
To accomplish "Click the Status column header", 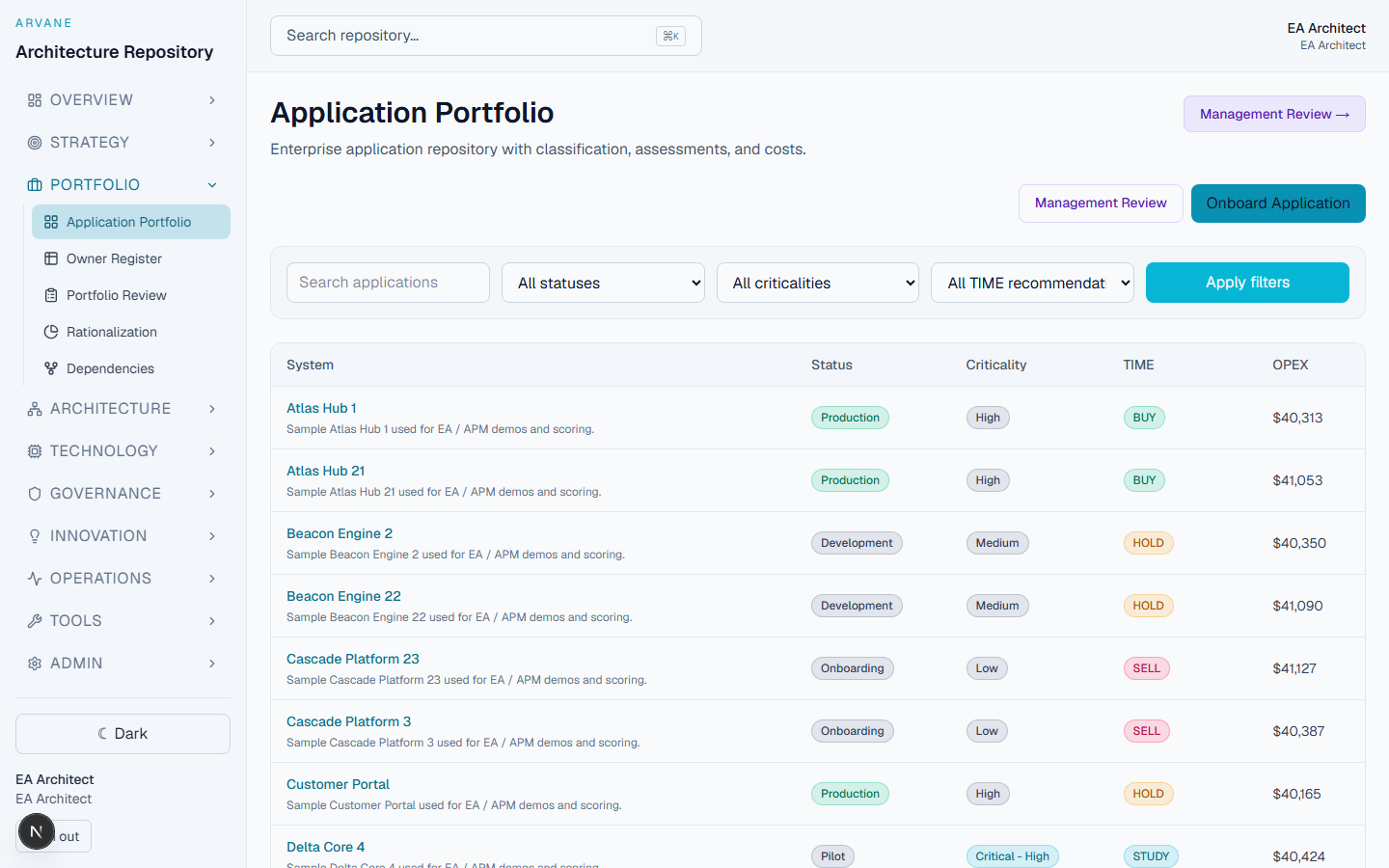I will [x=831, y=365].
